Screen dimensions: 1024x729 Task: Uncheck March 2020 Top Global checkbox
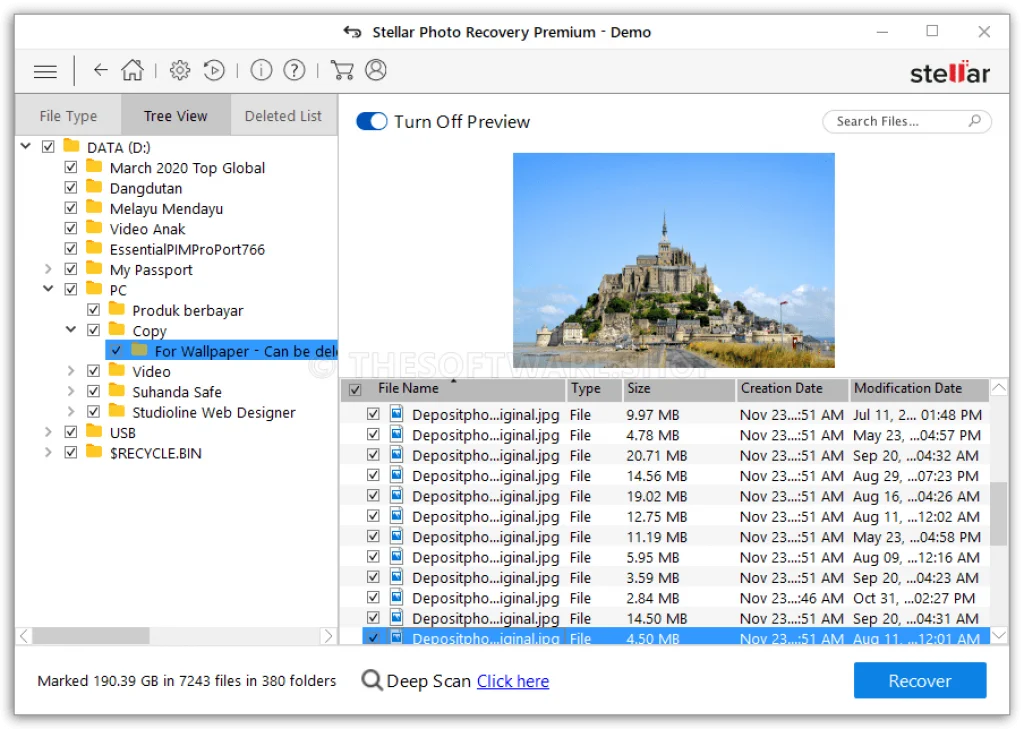coord(71,167)
